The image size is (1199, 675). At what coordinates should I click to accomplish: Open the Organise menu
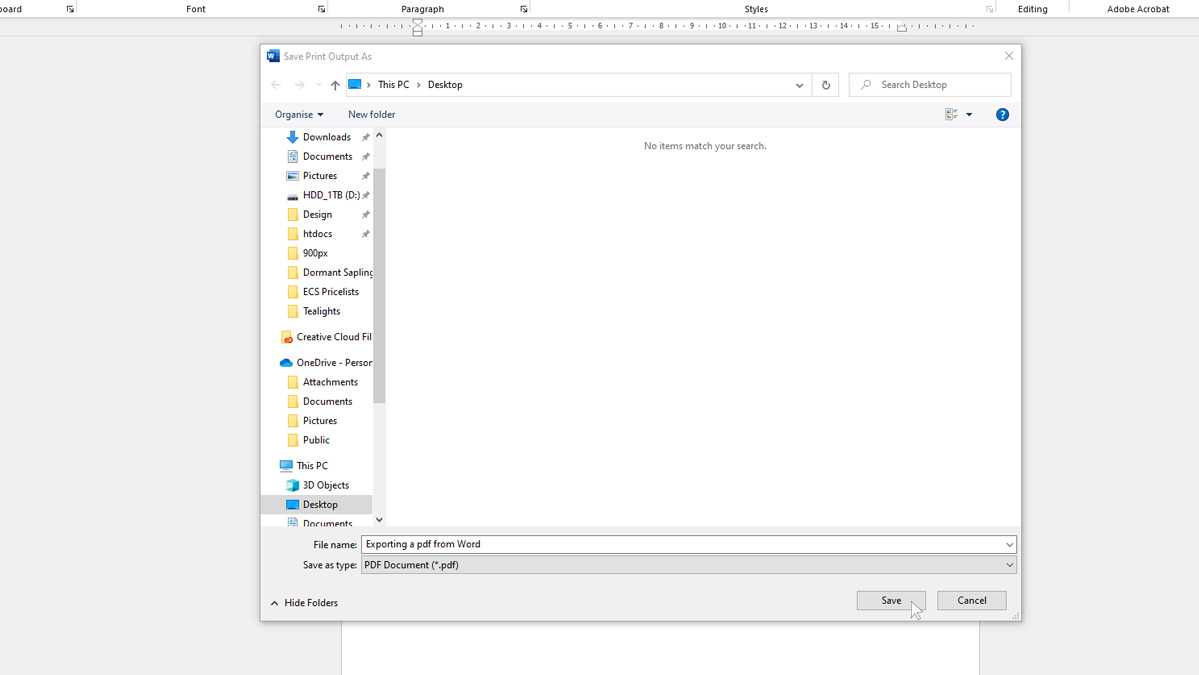[x=298, y=114]
